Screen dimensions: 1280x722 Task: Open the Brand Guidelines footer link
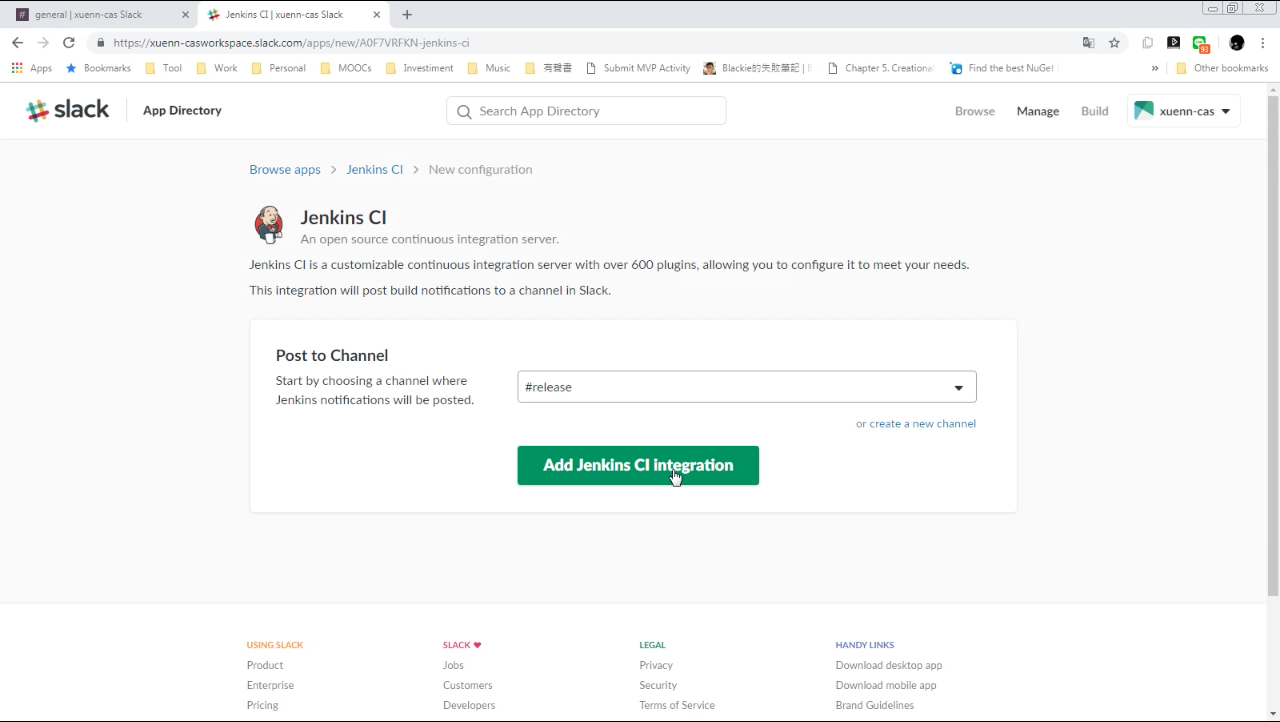tap(875, 705)
